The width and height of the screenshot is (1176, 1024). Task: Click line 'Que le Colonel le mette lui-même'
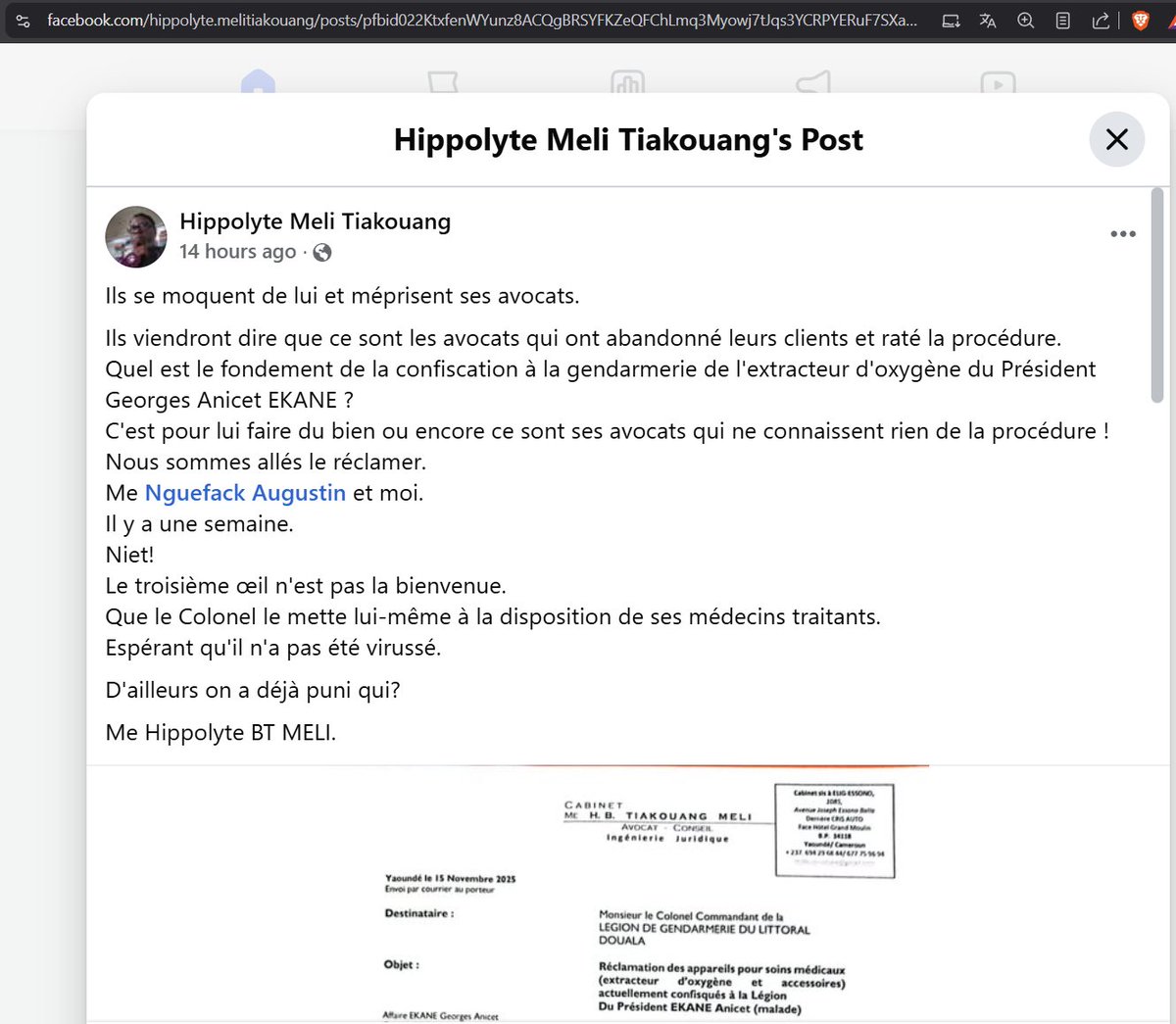493,616
